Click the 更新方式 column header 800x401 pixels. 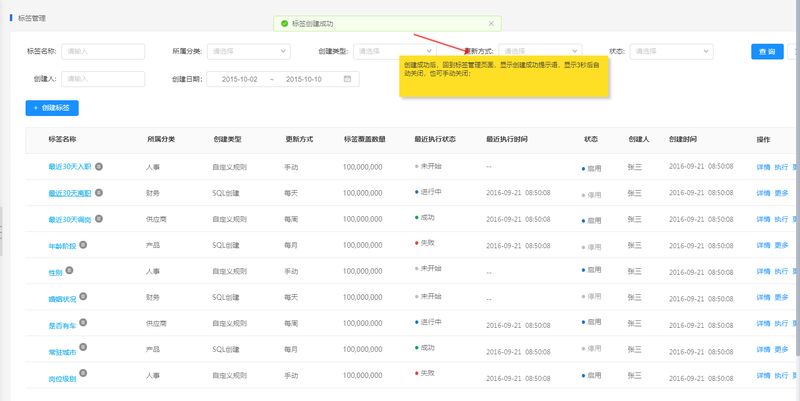pyautogui.click(x=299, y=139)
